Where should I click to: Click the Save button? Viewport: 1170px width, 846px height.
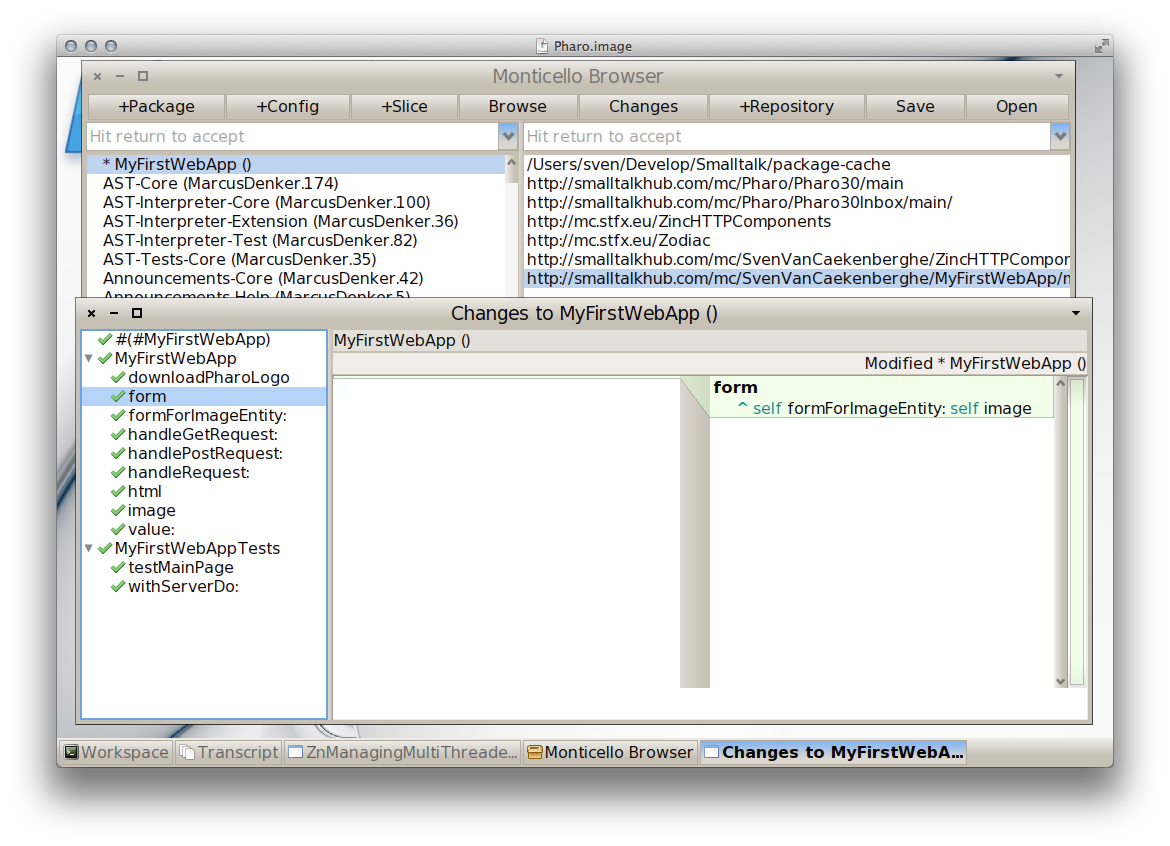point(915,107)
